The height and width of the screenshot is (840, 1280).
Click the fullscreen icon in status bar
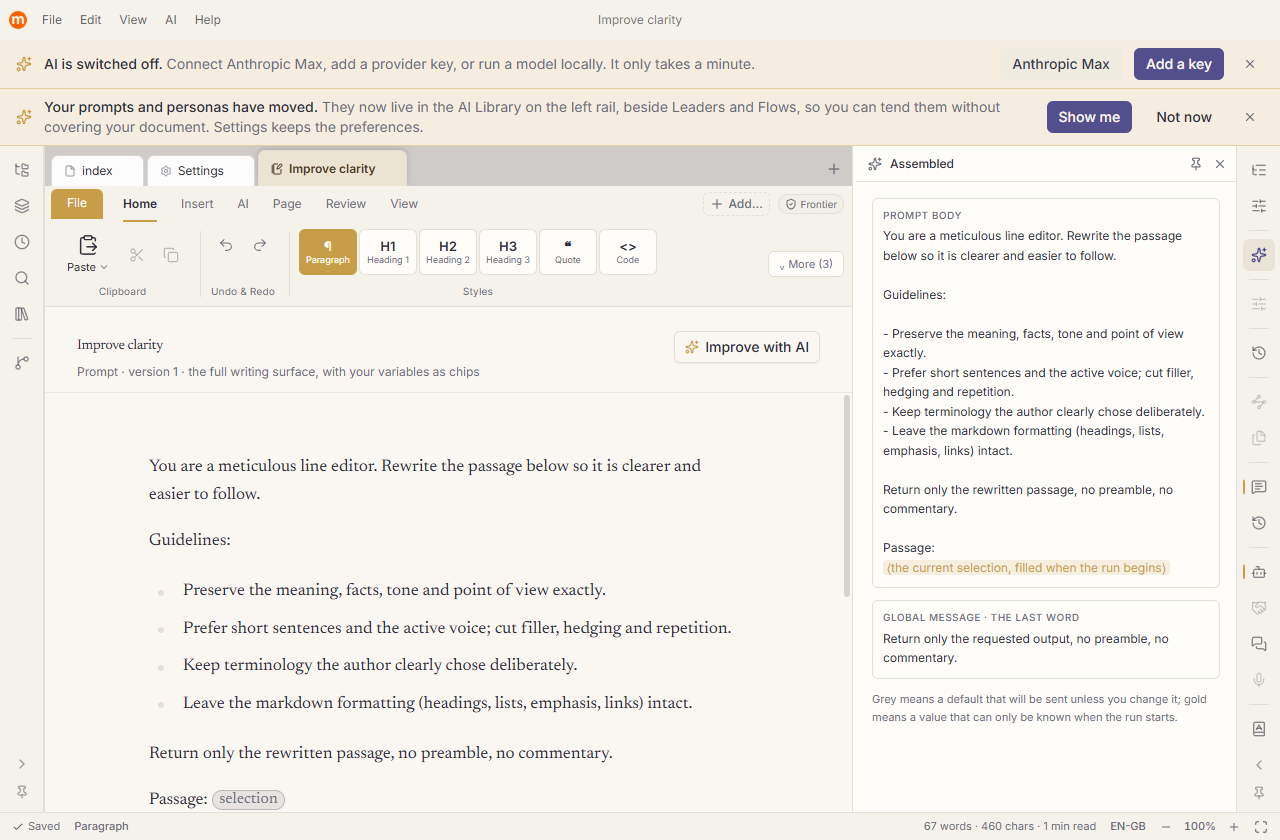tap(1261, 826)
